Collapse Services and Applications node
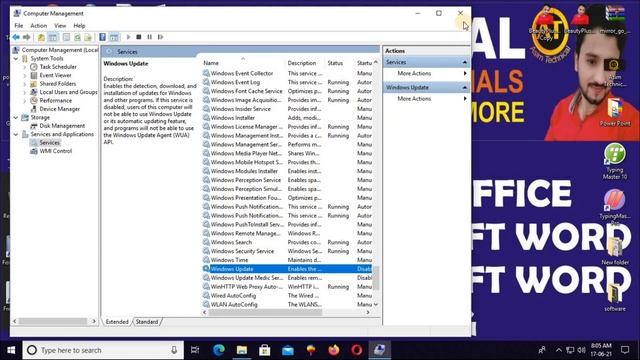Image resolution: width=640 pixels, height=360 pixels. tap(16, 134)
